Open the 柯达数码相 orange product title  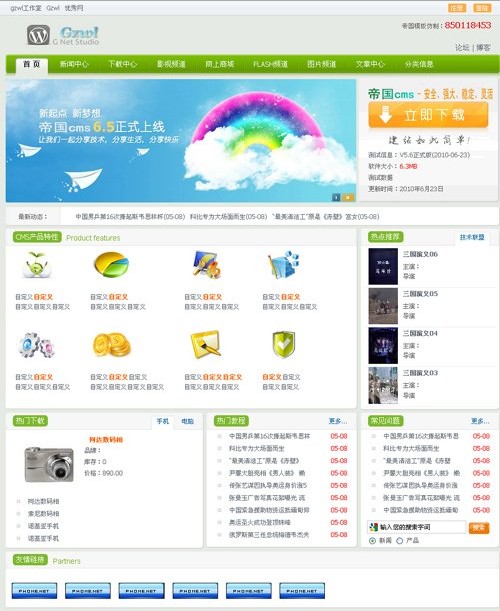pos(106,440)
